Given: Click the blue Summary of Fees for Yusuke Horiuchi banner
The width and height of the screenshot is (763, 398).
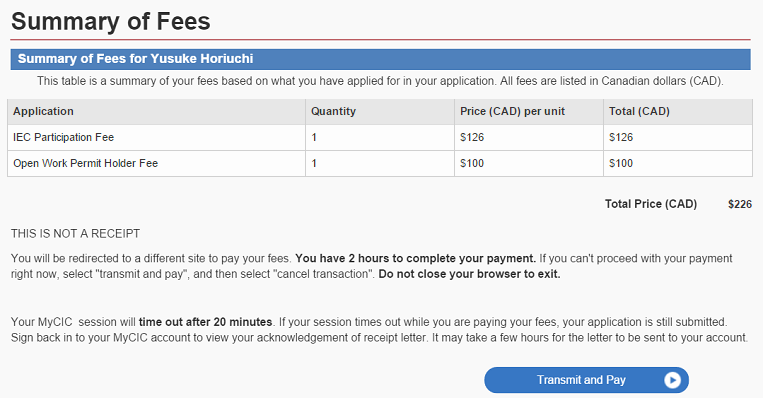Looking at the screenshot, I should (x=381, y=59).
